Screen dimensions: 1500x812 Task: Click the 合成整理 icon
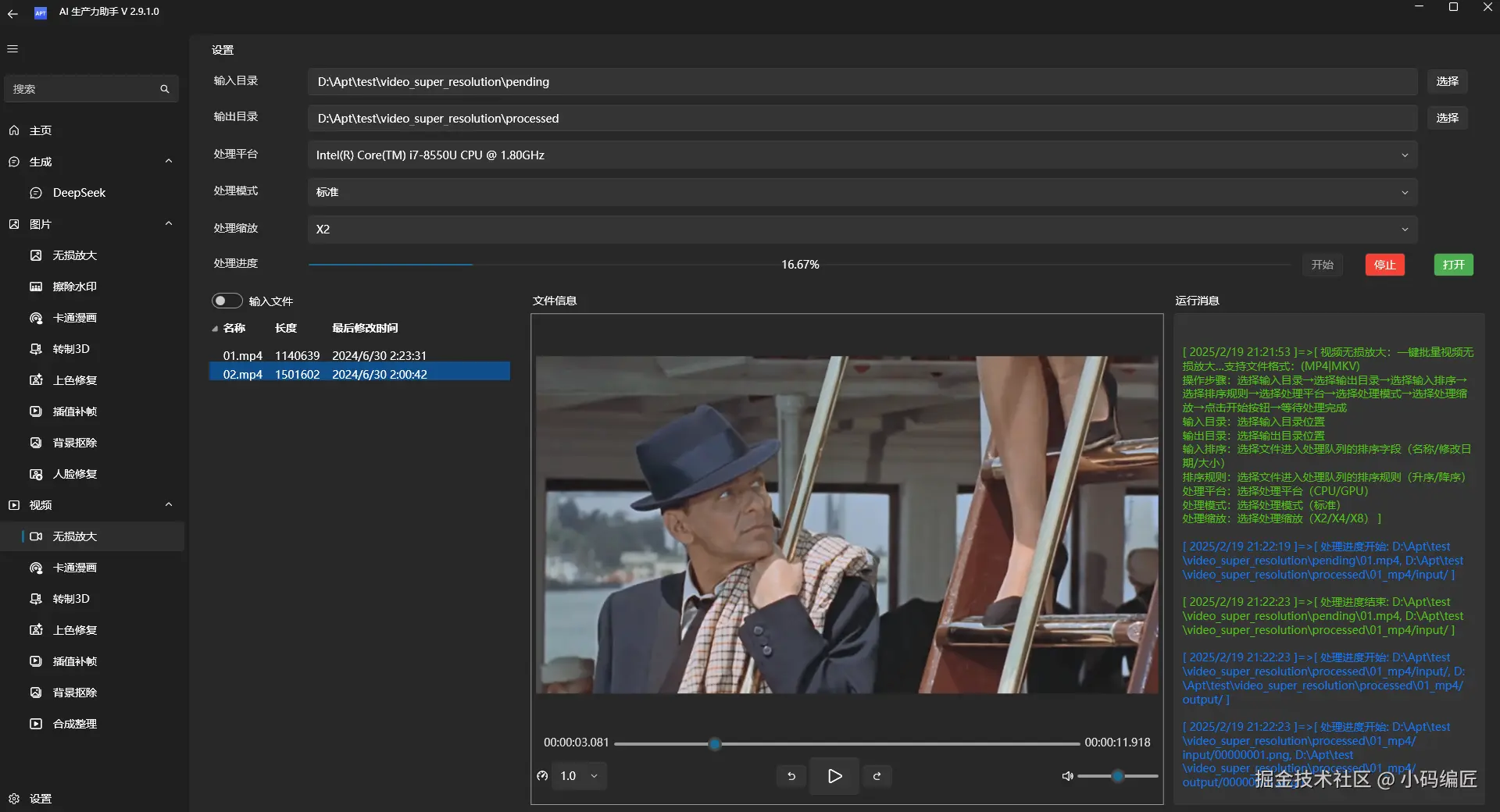(x=36, y=724)
